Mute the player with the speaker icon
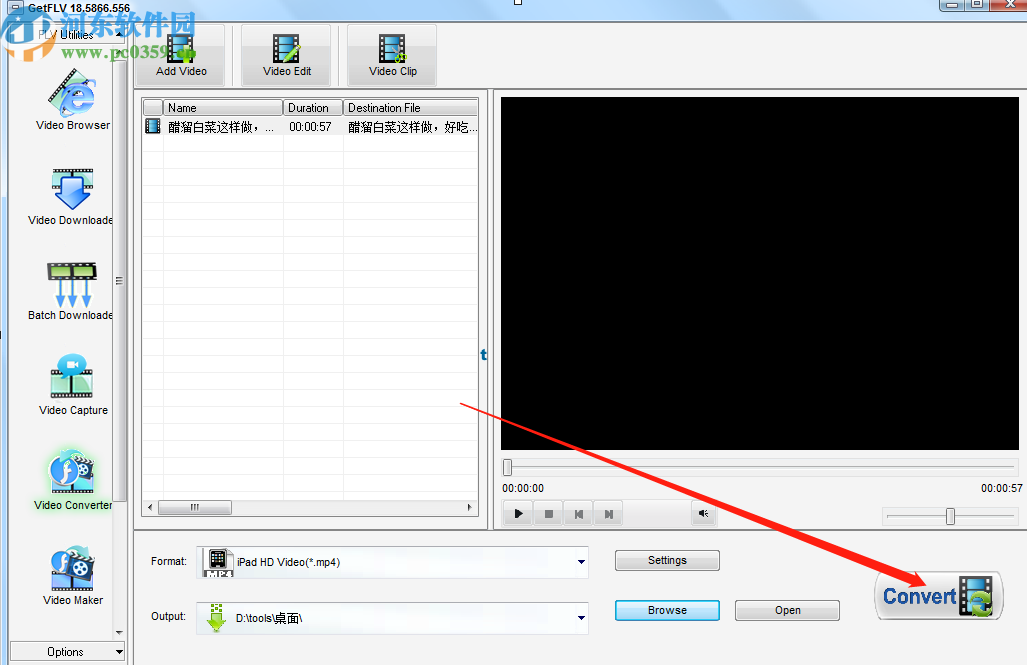The width and height of the screenshot is (1027, 665). click(703, 513)
